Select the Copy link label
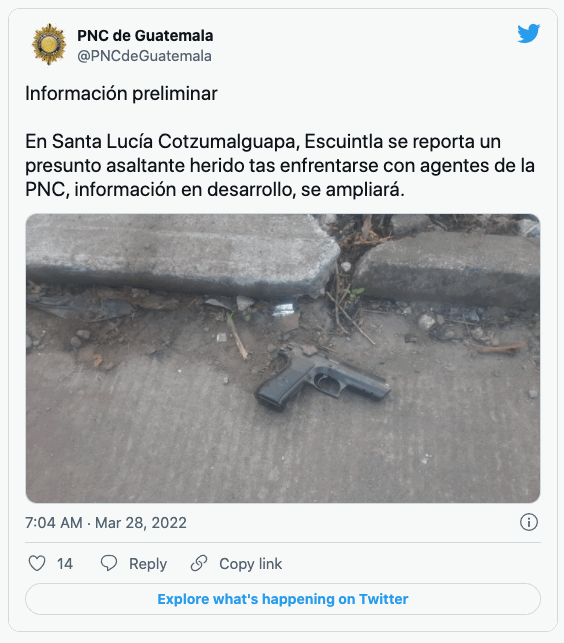The image size is (564, 643). coord(251,564)
